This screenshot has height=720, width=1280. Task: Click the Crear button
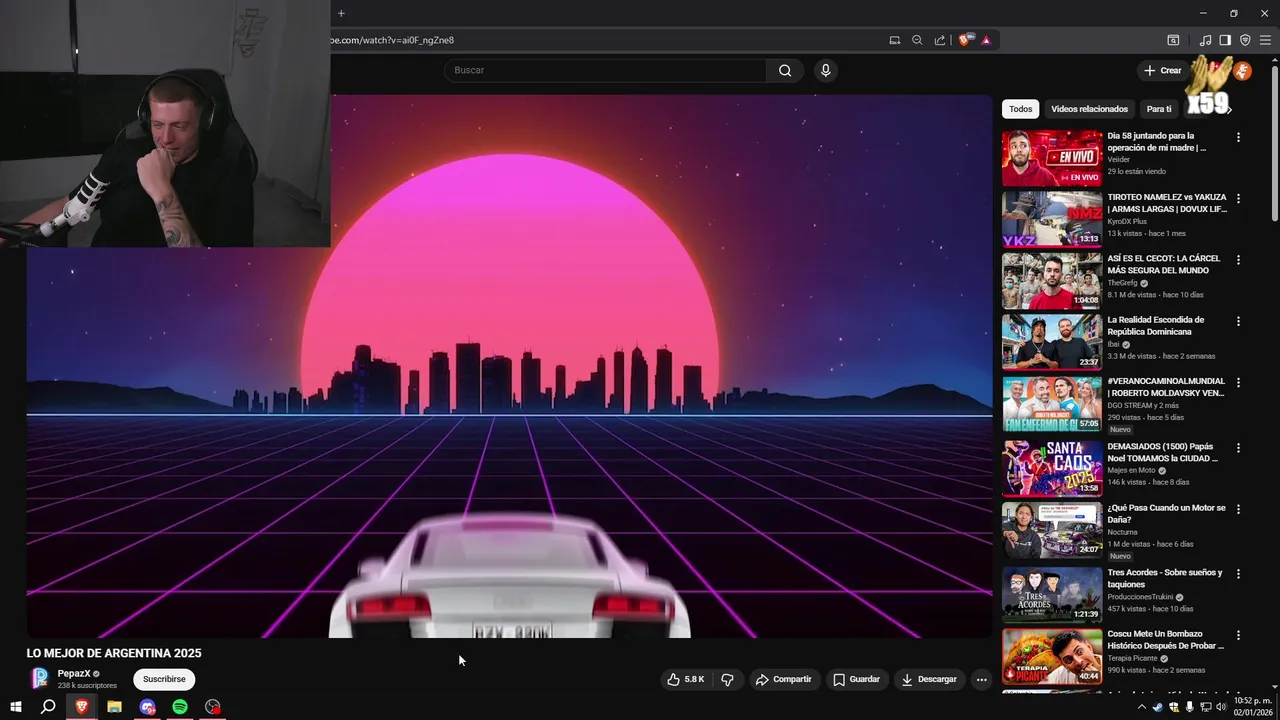1163,70
